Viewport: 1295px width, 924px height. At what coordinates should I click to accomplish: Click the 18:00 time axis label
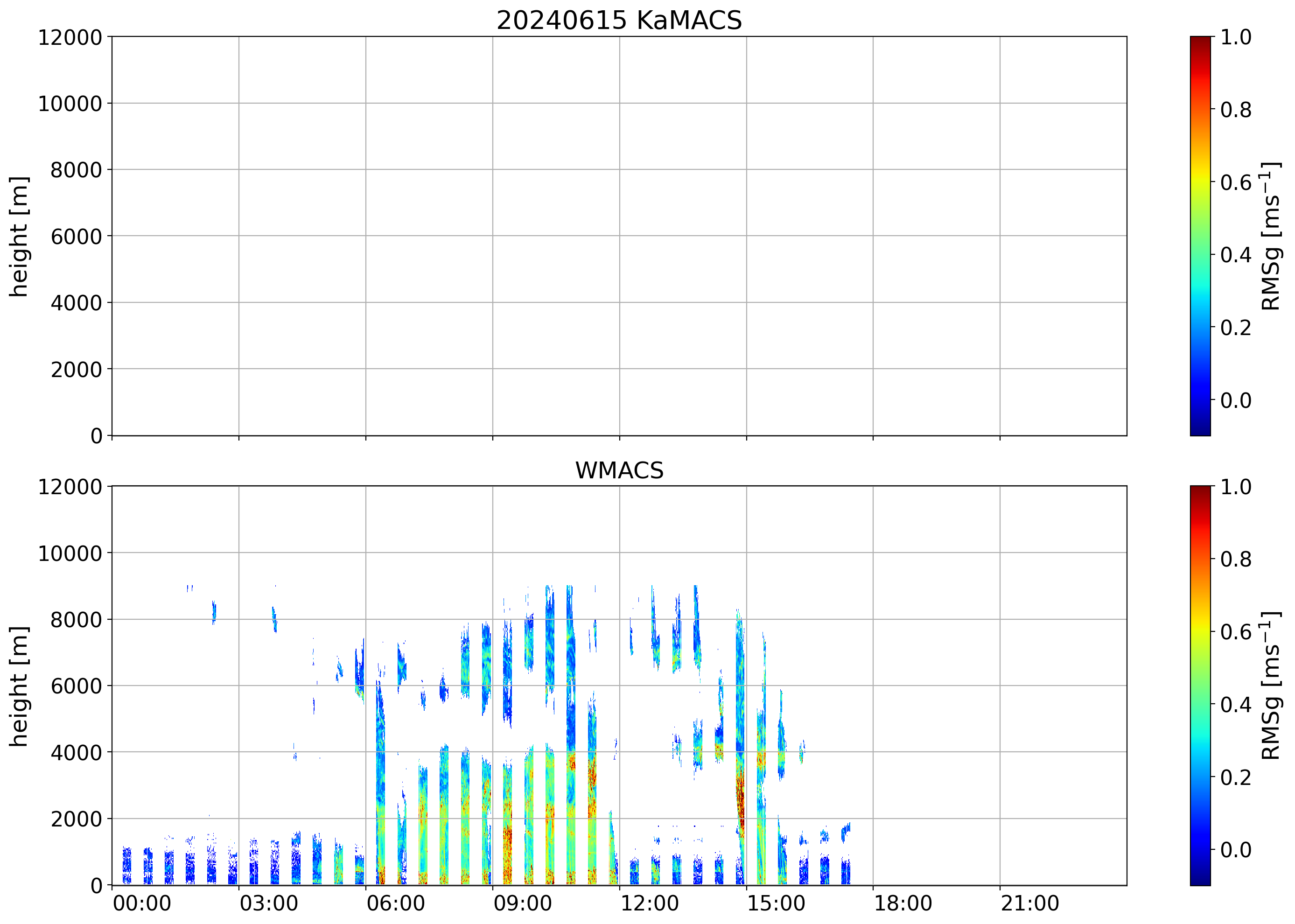pyautogui.click(x=903, y=903)
